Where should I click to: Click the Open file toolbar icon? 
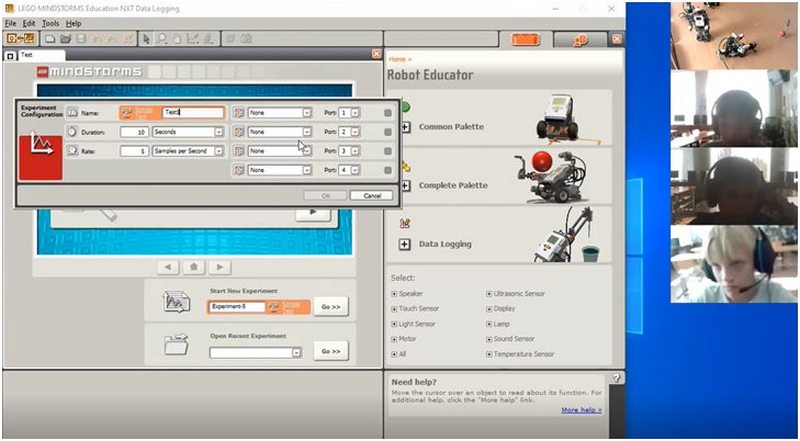point(65,39)
